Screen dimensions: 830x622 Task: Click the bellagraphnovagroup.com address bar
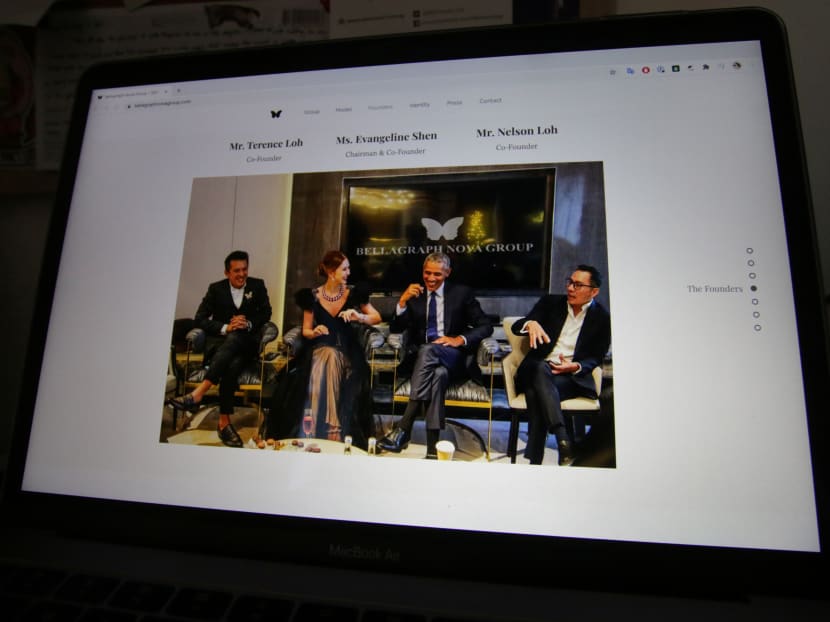pos(162,103)
